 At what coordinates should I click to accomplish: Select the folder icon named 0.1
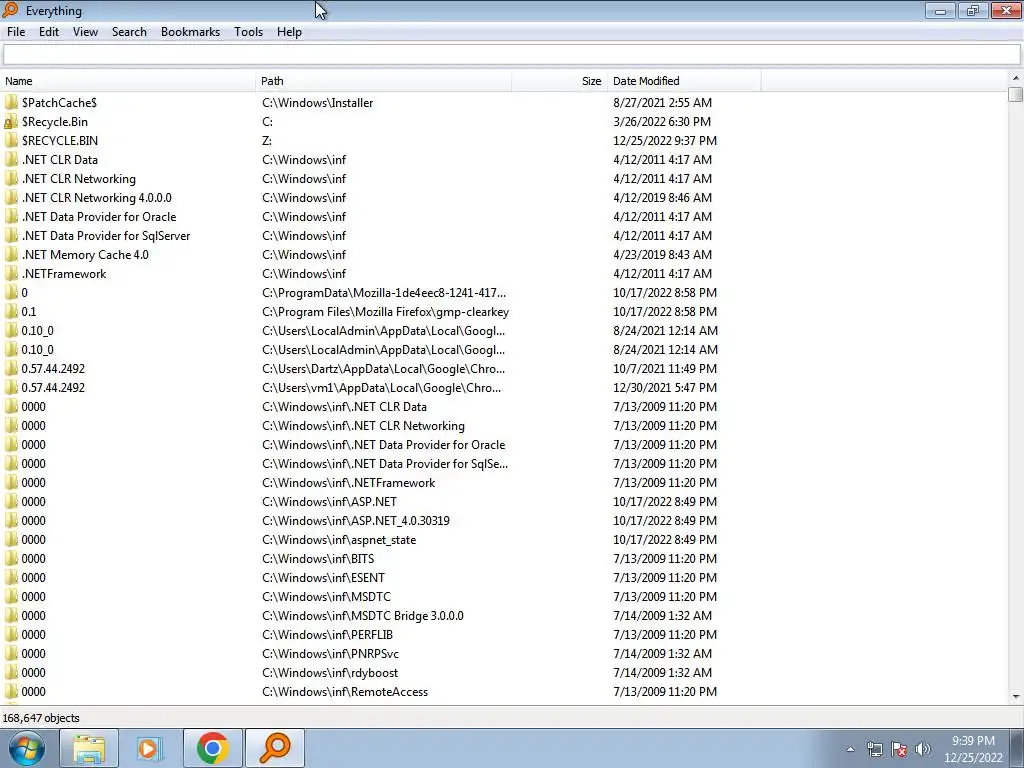click(x=11, y=312)
